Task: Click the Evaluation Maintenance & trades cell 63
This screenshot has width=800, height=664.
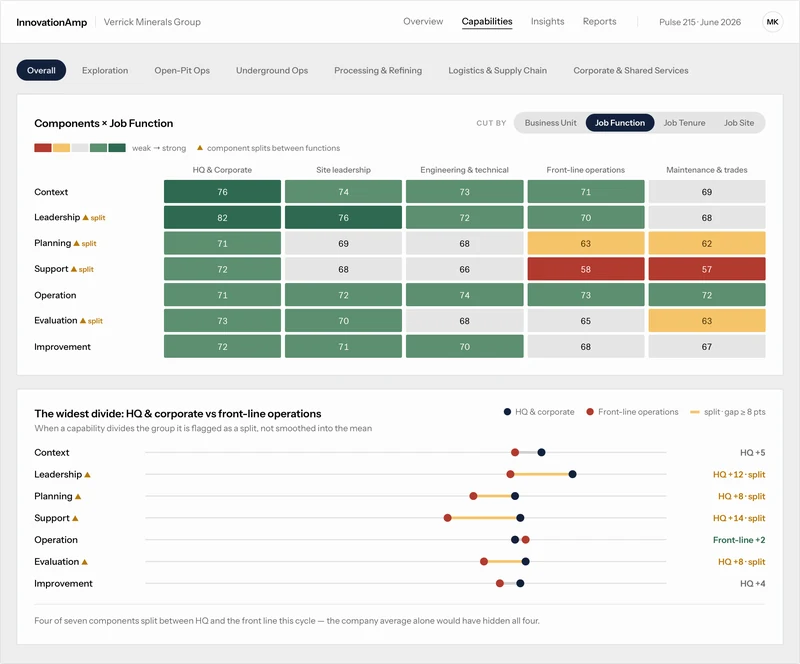Action: click(707, 321)
